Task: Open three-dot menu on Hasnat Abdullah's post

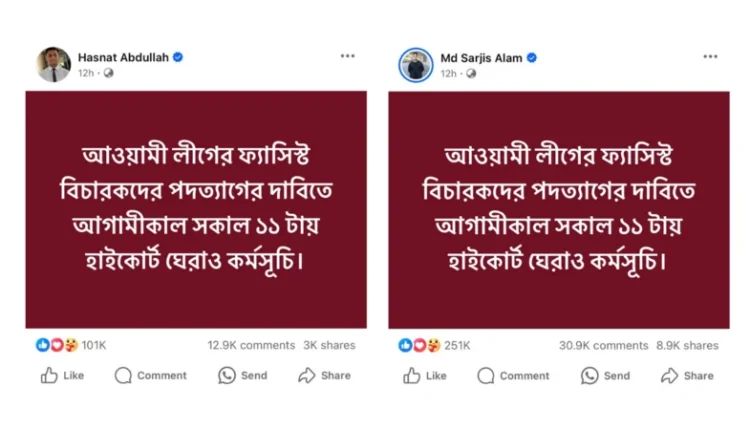Action: [x=347, y=57]
